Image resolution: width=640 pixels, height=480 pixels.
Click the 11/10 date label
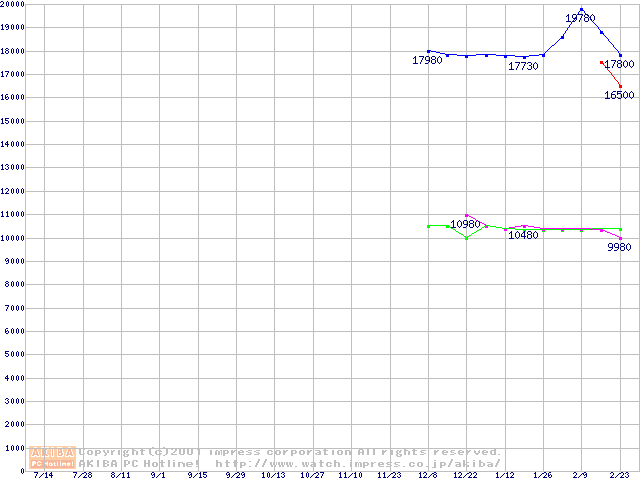(x=350, y=475)
